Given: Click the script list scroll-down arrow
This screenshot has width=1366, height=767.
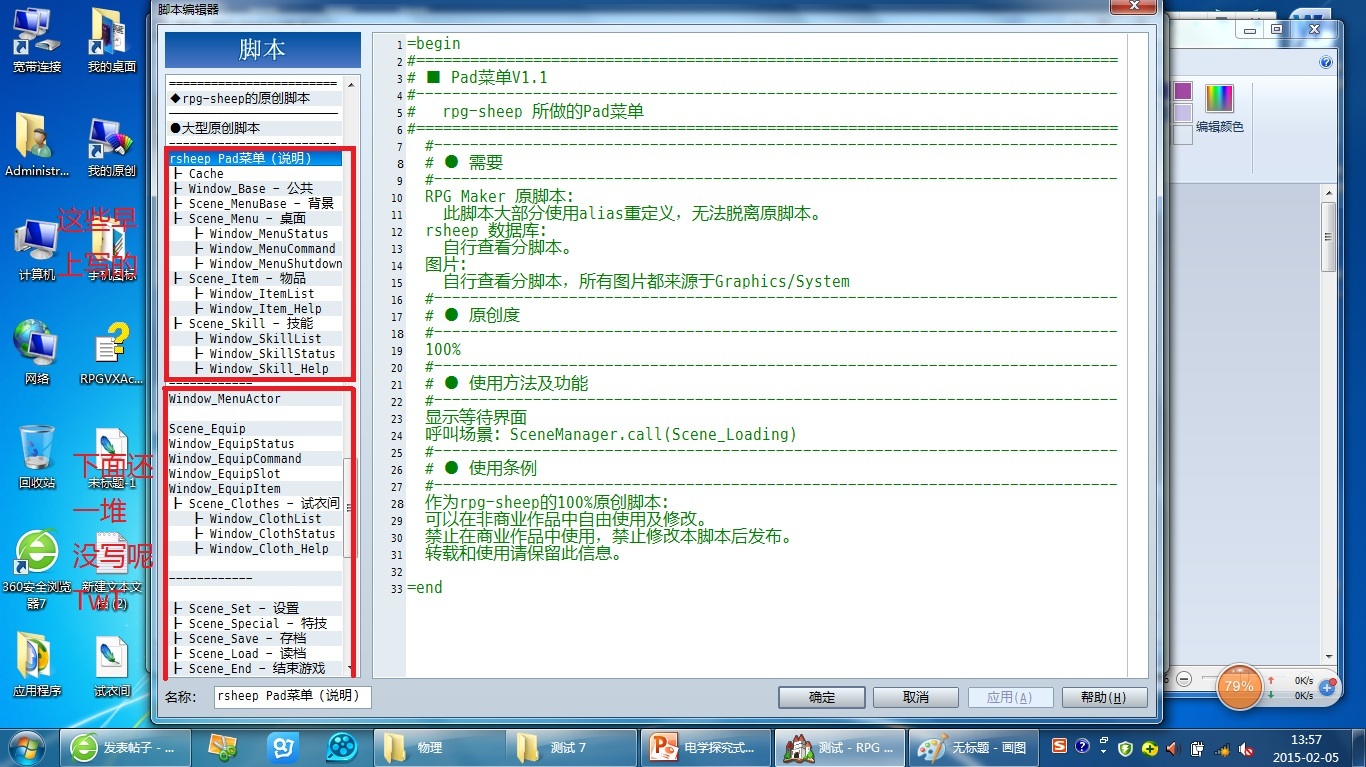Looking at the screenshot, I should click(x=349, y=668).
